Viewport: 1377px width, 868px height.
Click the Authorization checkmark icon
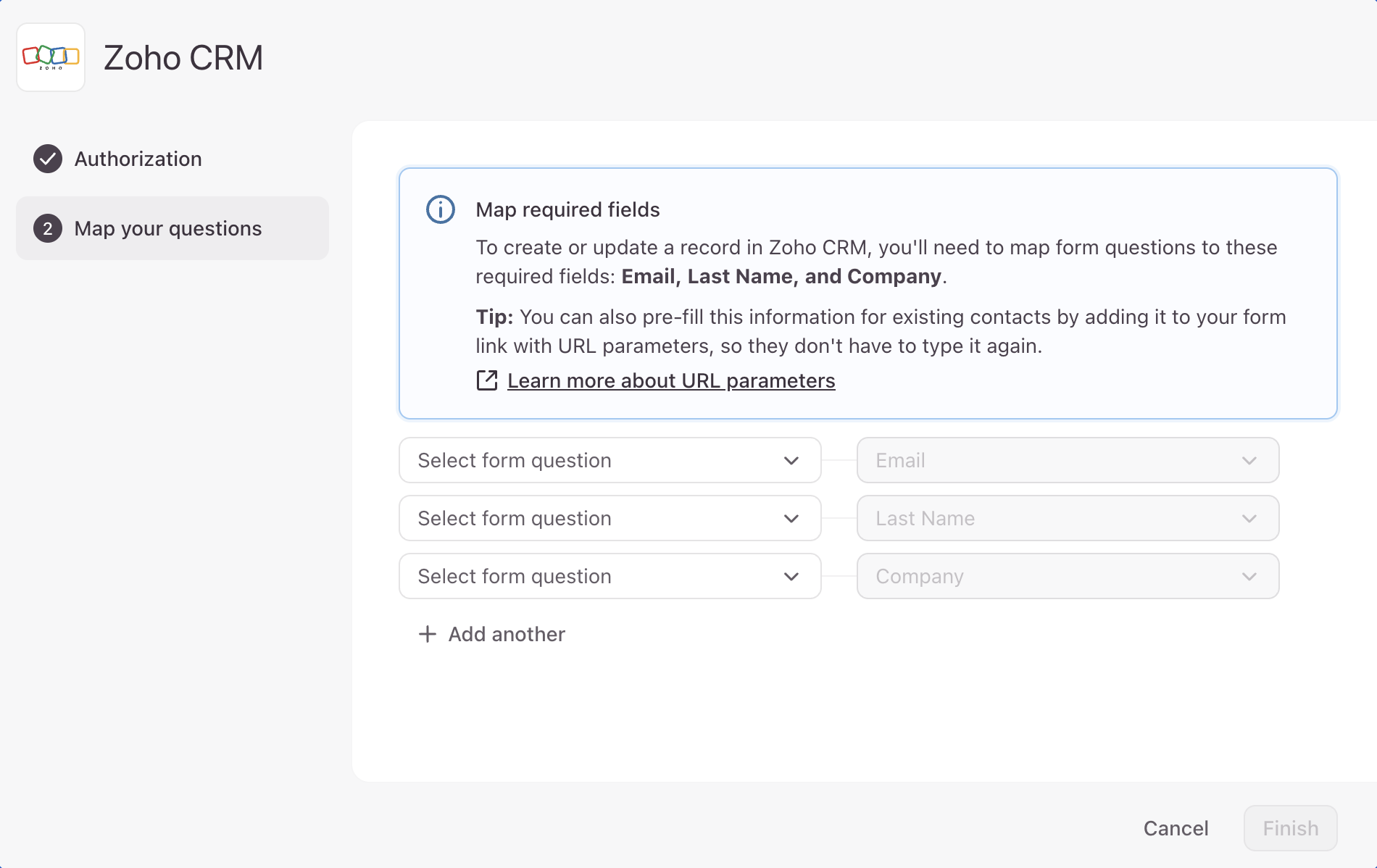(48, 159)
